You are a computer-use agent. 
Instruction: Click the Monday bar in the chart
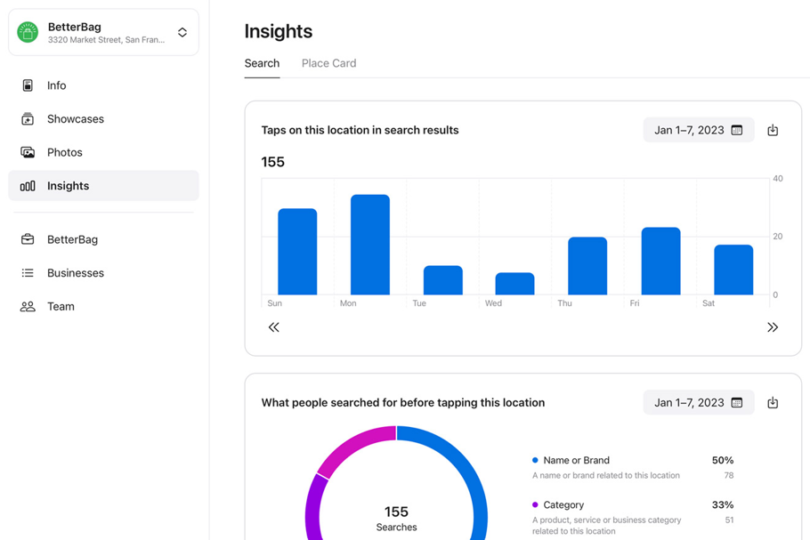tap(370, 245)
